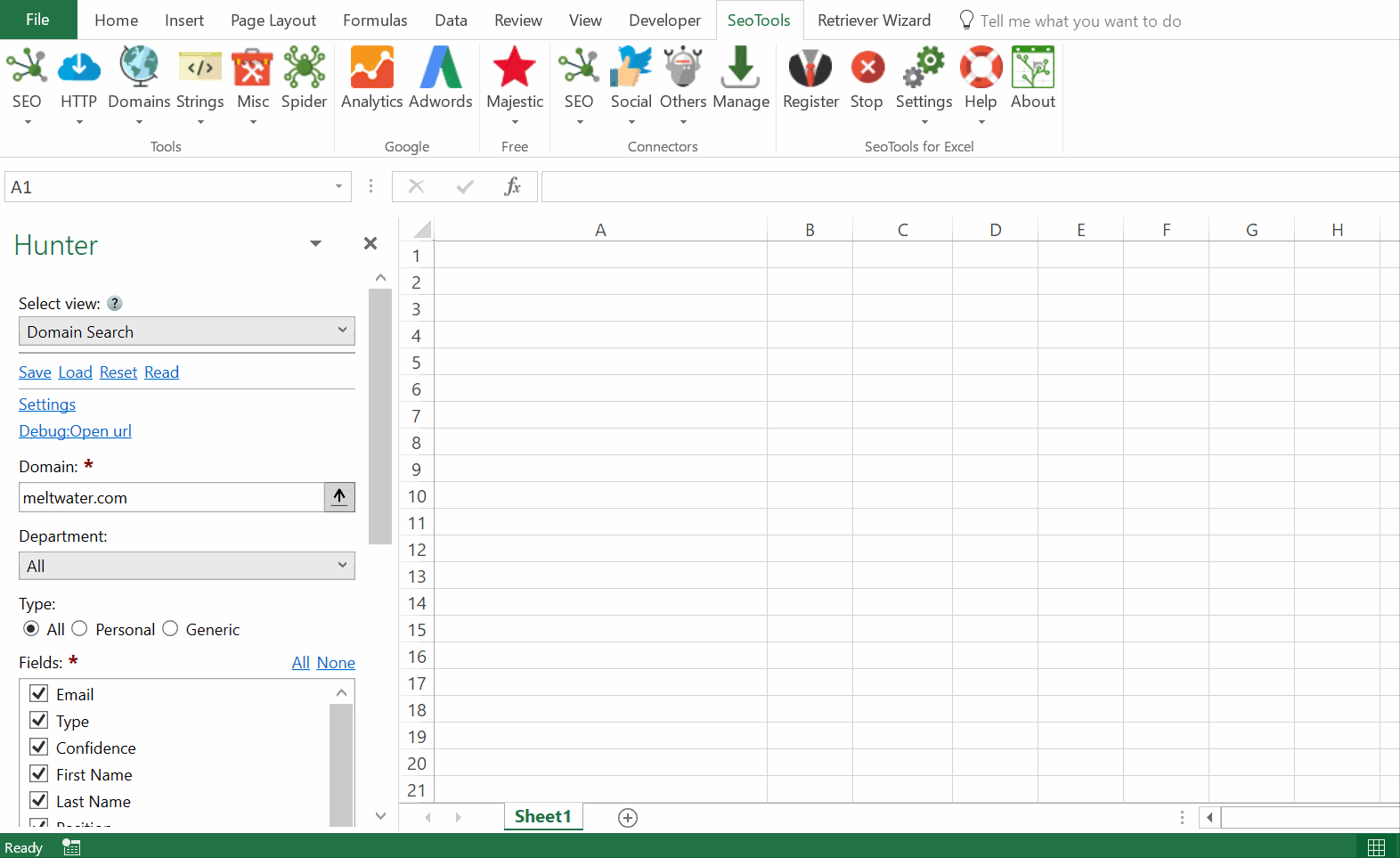Select the All type radio button
Viewport: 1400px width, 858px height.
tap(31, 629)
